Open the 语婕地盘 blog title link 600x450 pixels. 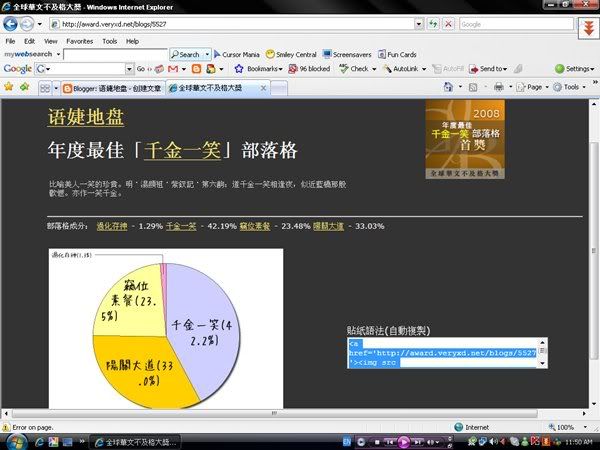(85, 118)
